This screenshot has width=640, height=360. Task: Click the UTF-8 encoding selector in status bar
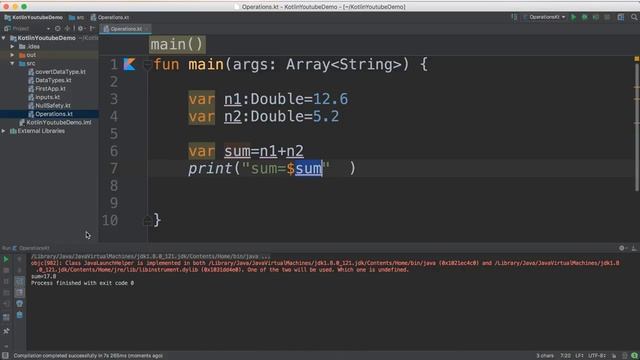tap(596, 356)
